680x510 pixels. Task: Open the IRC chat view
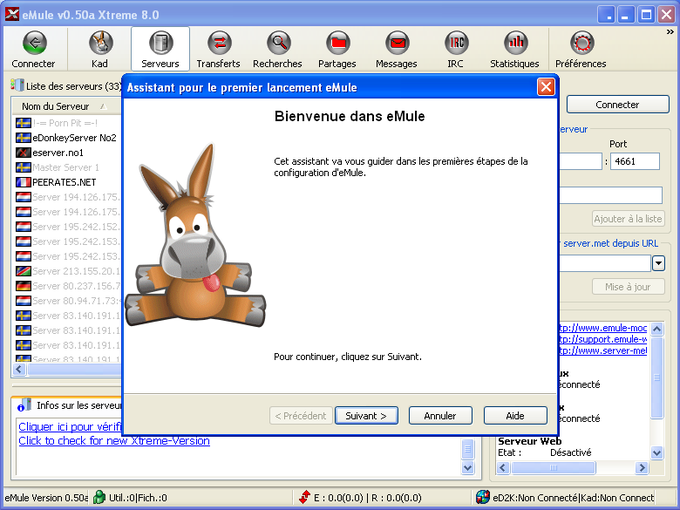456,49
